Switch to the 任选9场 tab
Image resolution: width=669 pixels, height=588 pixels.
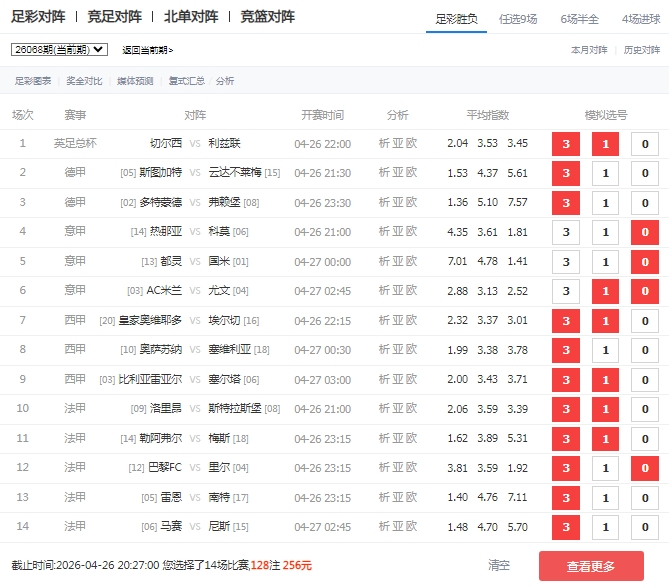tap(521, 19)
